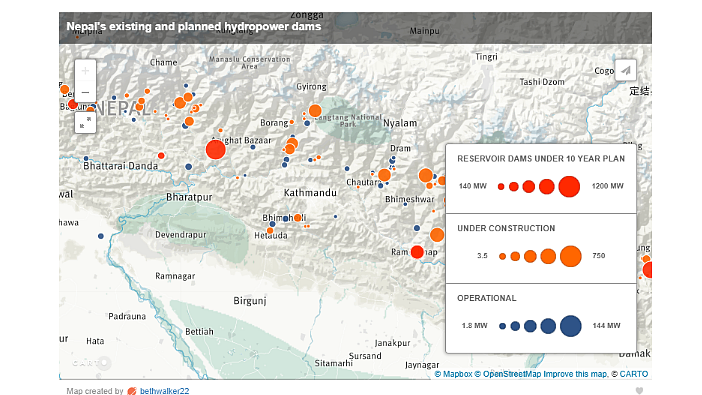The width and height of the screenshot is (702, 395).
Task: Like the map with heart icon
Action: pos(639,391)
